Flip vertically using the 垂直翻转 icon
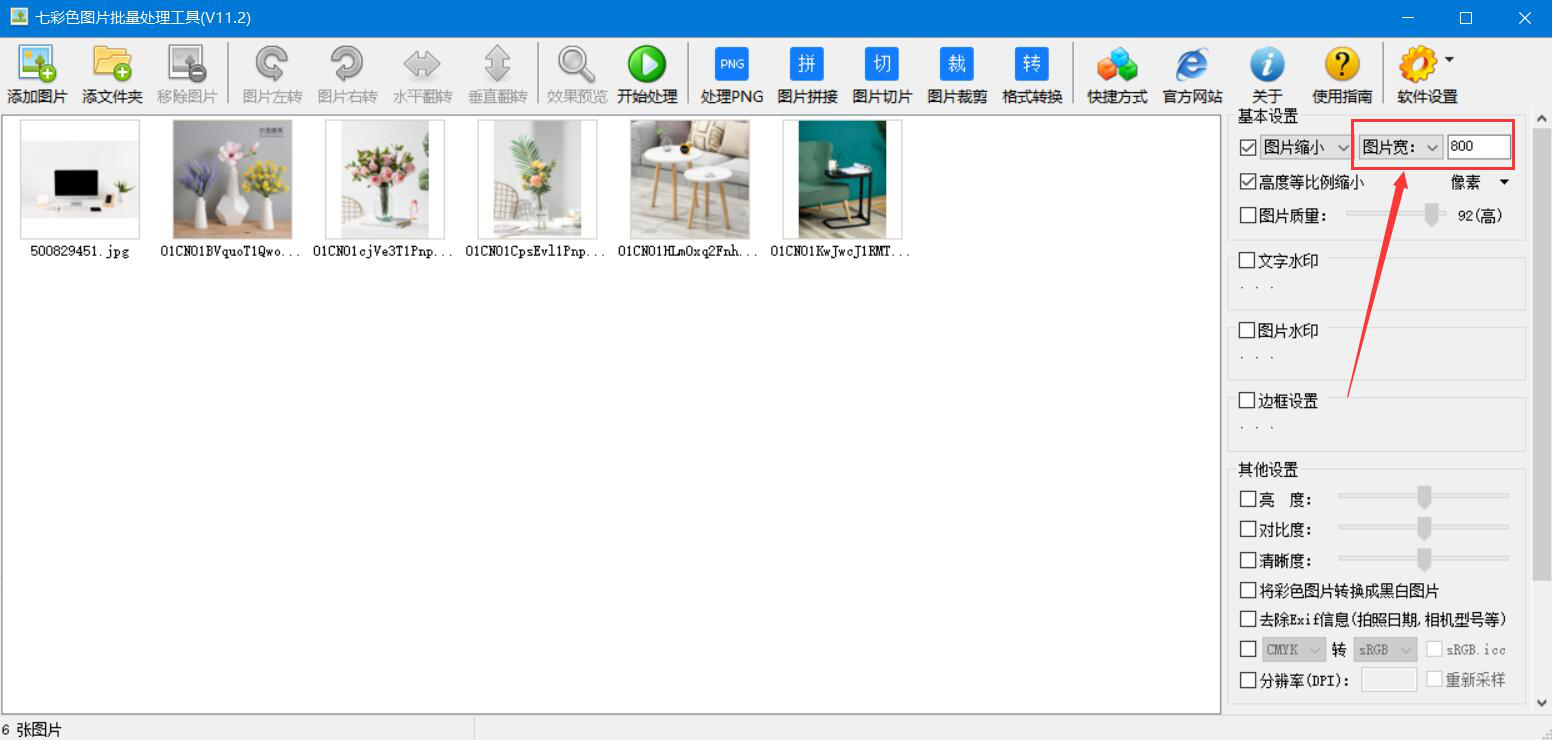 (x=497, y=64)
